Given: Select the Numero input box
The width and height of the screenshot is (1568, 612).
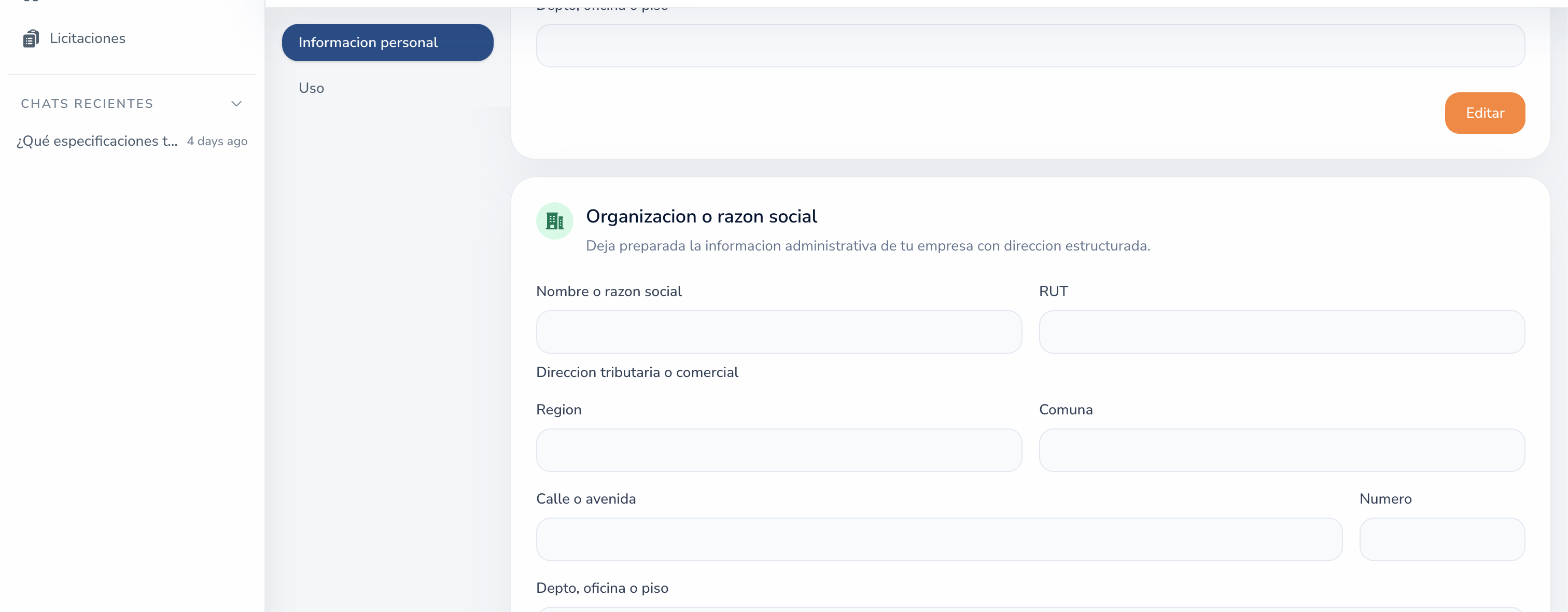Looking at the screenshot, I should pos(1442,539).
